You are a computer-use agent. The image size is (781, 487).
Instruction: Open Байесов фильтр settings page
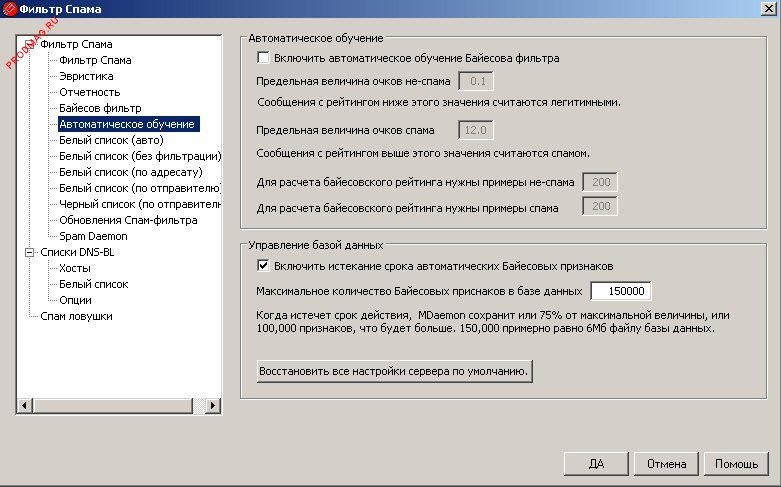coord(100,108)
